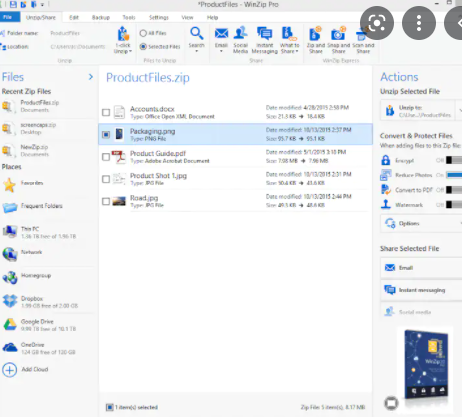Open the Help tab

(212, 17)
